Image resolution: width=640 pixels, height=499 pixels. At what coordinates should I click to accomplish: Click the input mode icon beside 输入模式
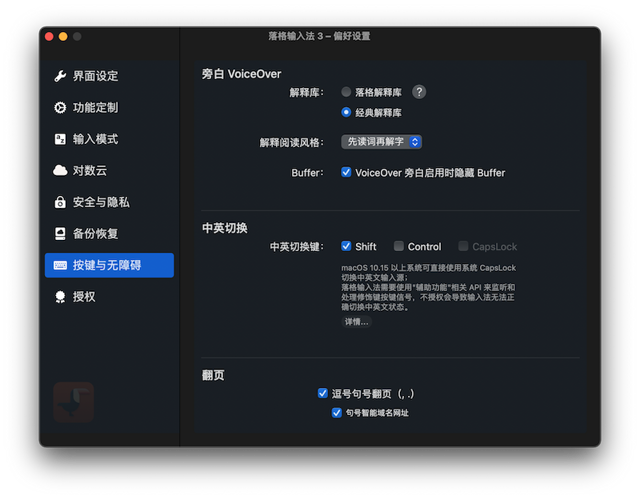[x=60, y=139]
